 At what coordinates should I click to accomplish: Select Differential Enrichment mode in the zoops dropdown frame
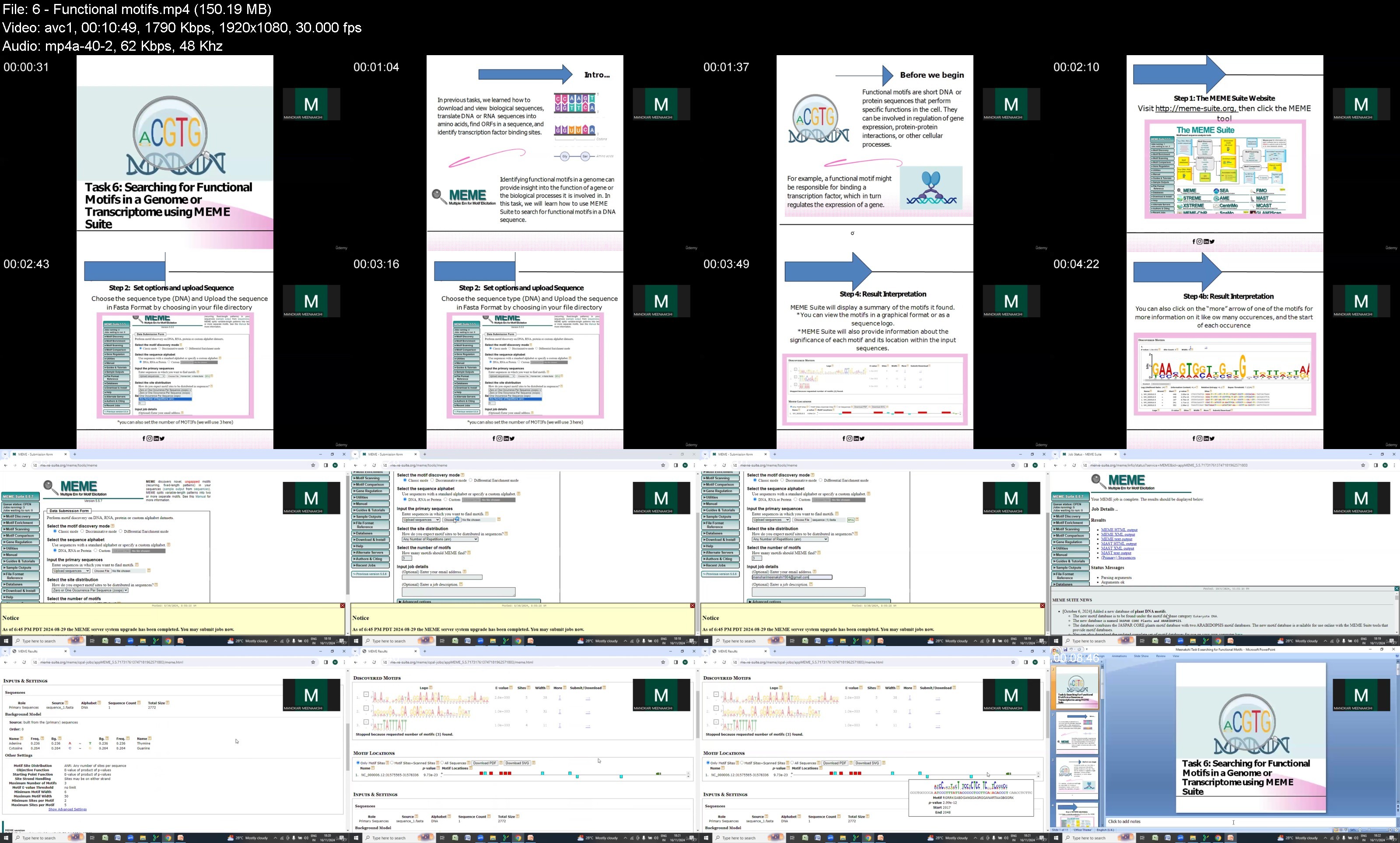(120, 532)
